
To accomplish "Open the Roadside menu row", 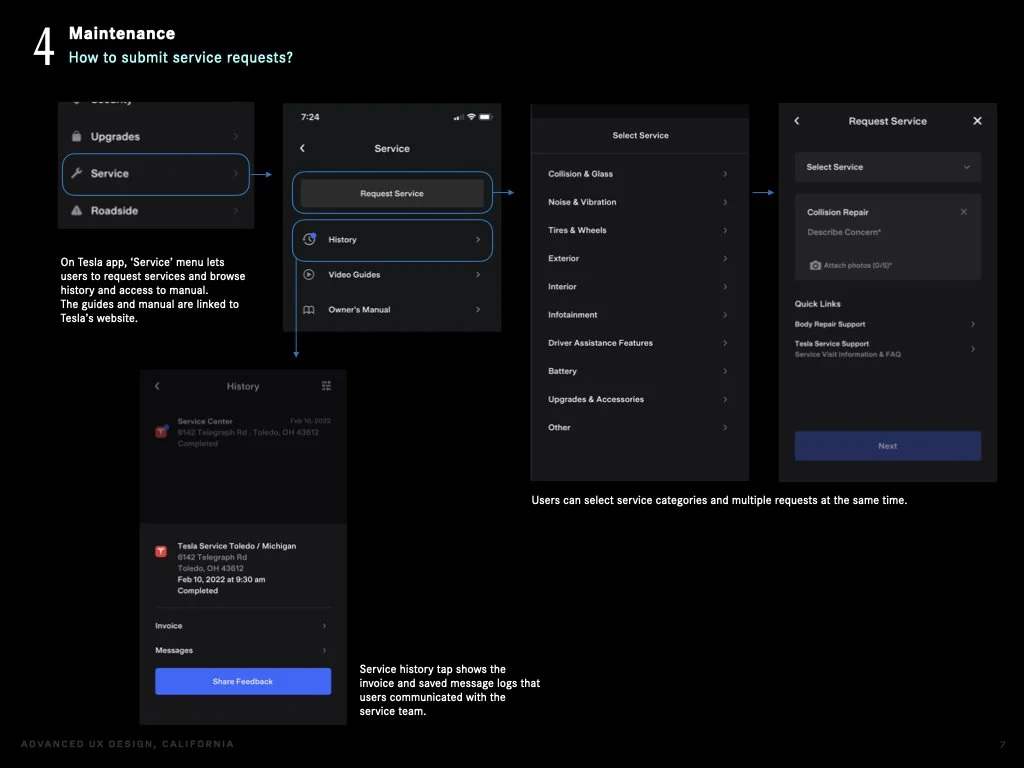I will click(155, 210).
